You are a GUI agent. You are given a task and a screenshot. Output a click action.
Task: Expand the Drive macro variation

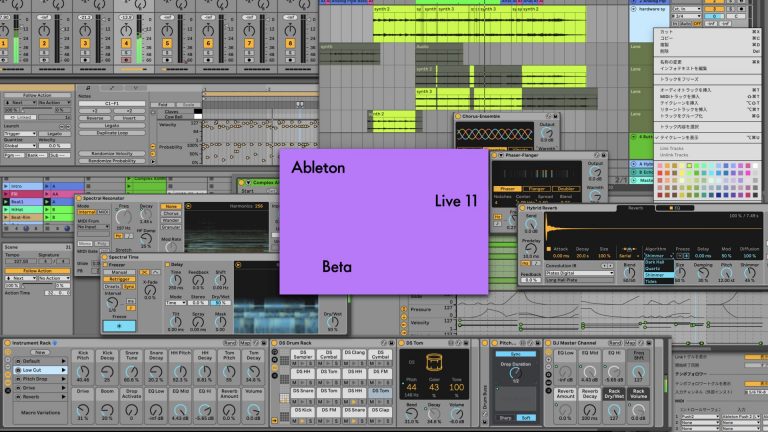(x=63, y=388)
